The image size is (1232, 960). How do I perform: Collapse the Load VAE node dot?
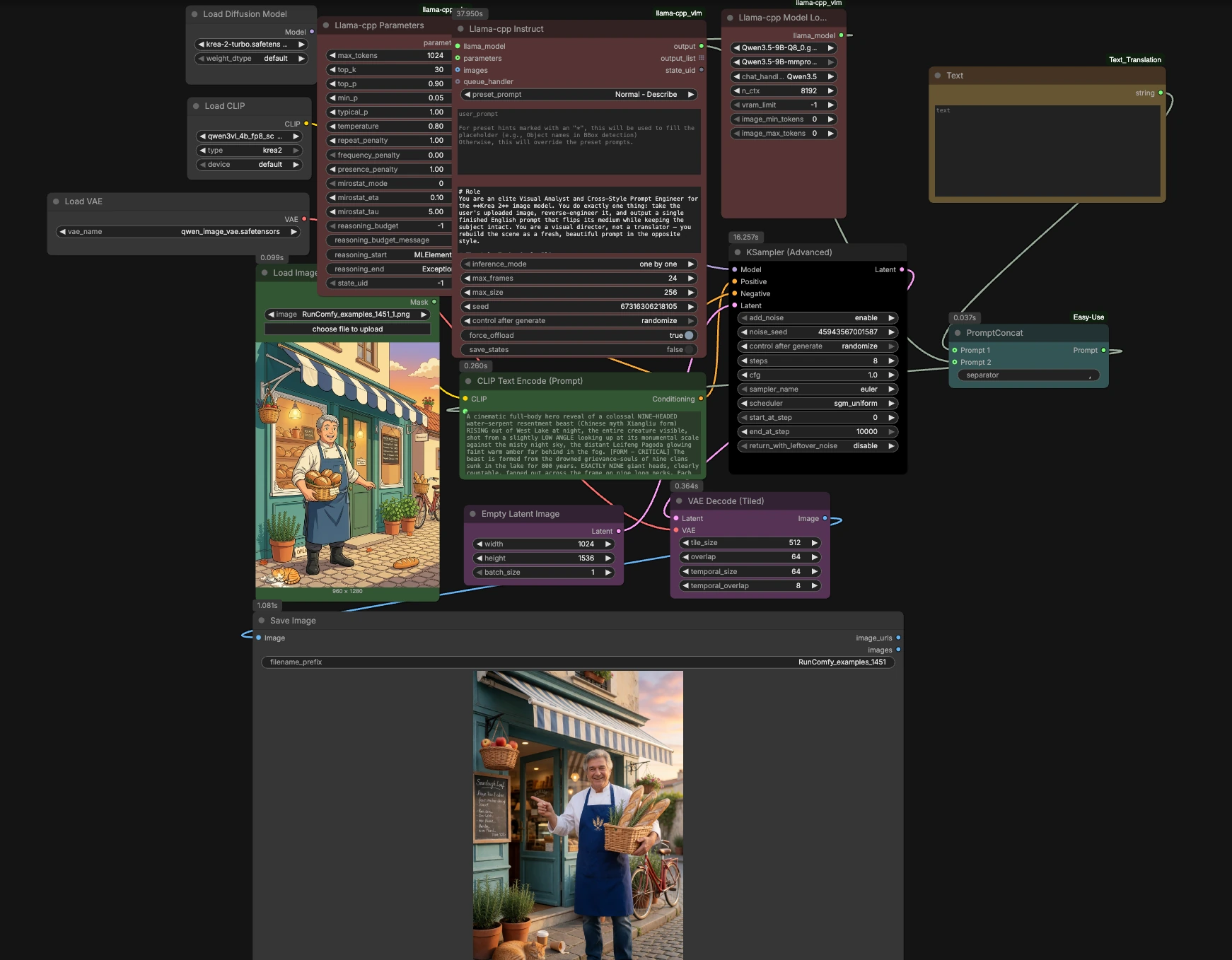[x=56, y=201]
